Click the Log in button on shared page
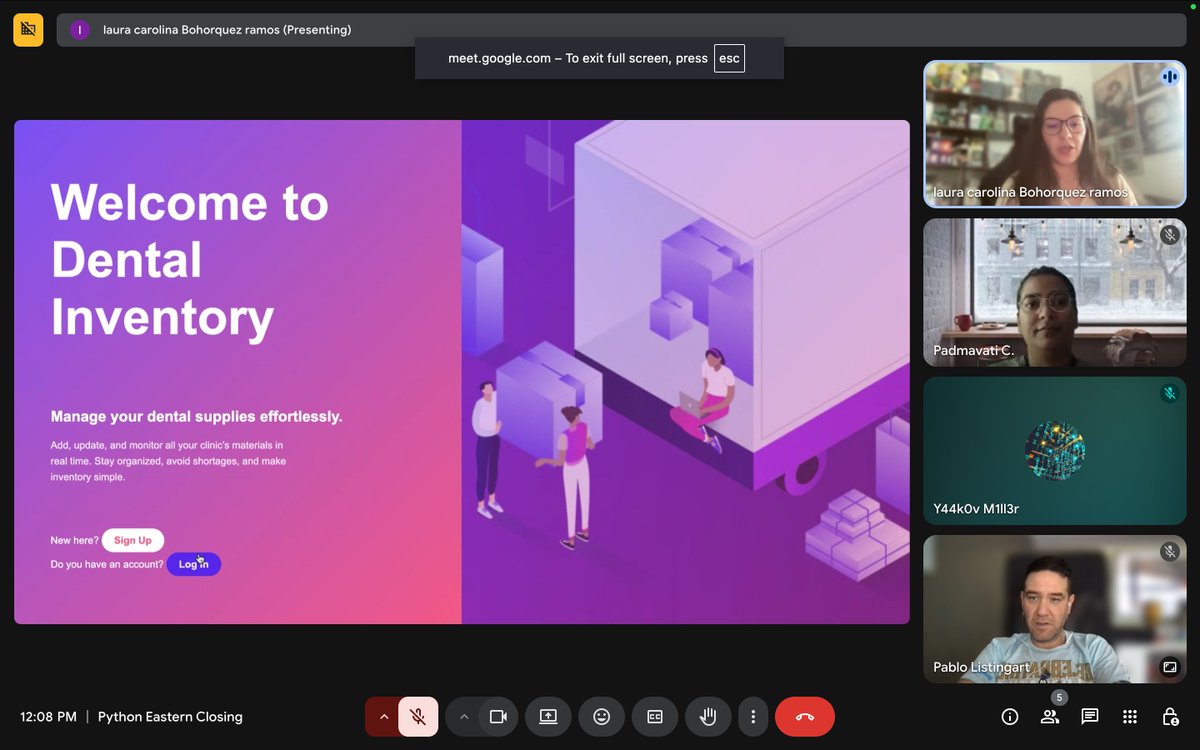This screenshot has width=1200, height=750. click(194, 564)
